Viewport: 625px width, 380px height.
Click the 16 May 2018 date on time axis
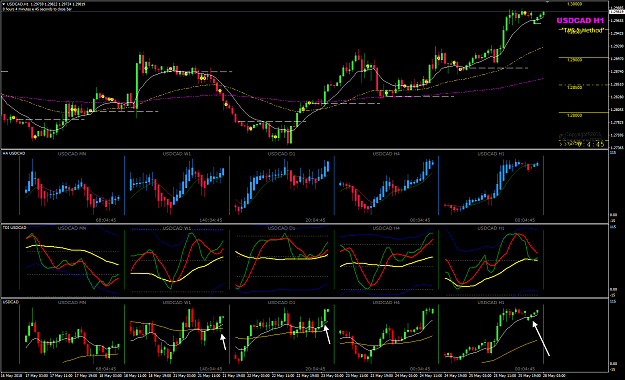[x=11, y=376]
